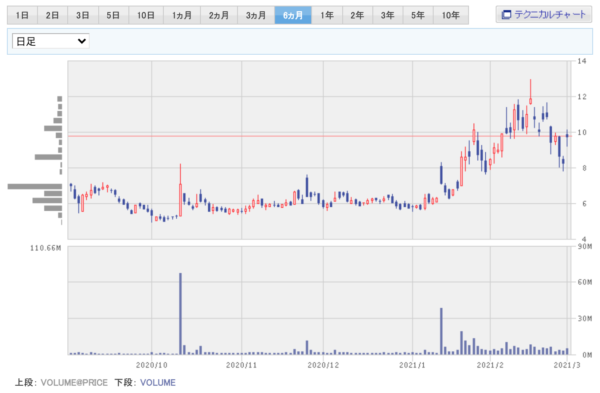Click the 2021/2 date axis label

490,365
